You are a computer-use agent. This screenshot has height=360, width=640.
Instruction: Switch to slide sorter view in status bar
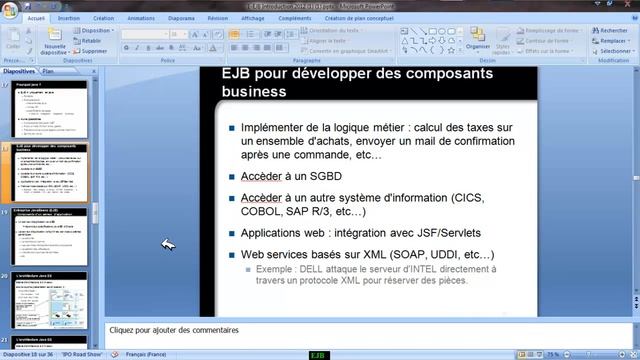pyautogui.click(x=531, y=354)
